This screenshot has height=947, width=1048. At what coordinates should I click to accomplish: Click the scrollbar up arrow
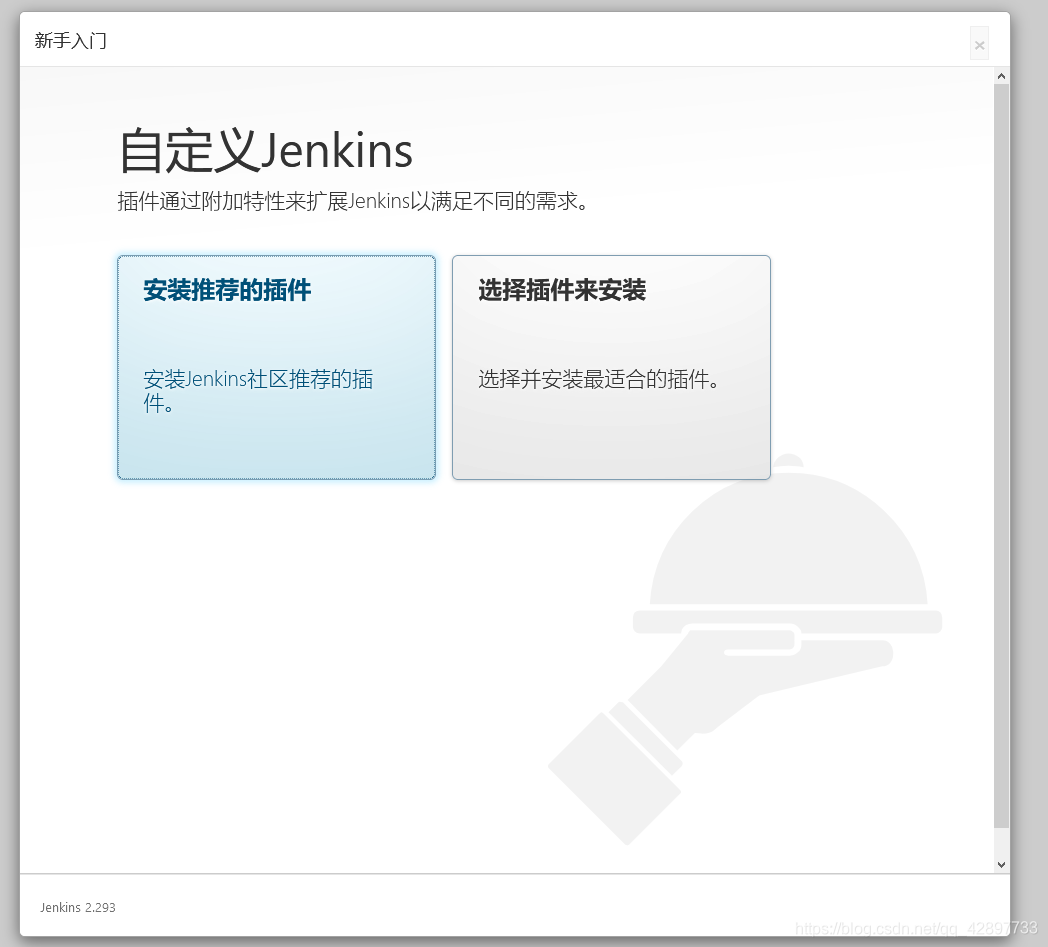1001,76
